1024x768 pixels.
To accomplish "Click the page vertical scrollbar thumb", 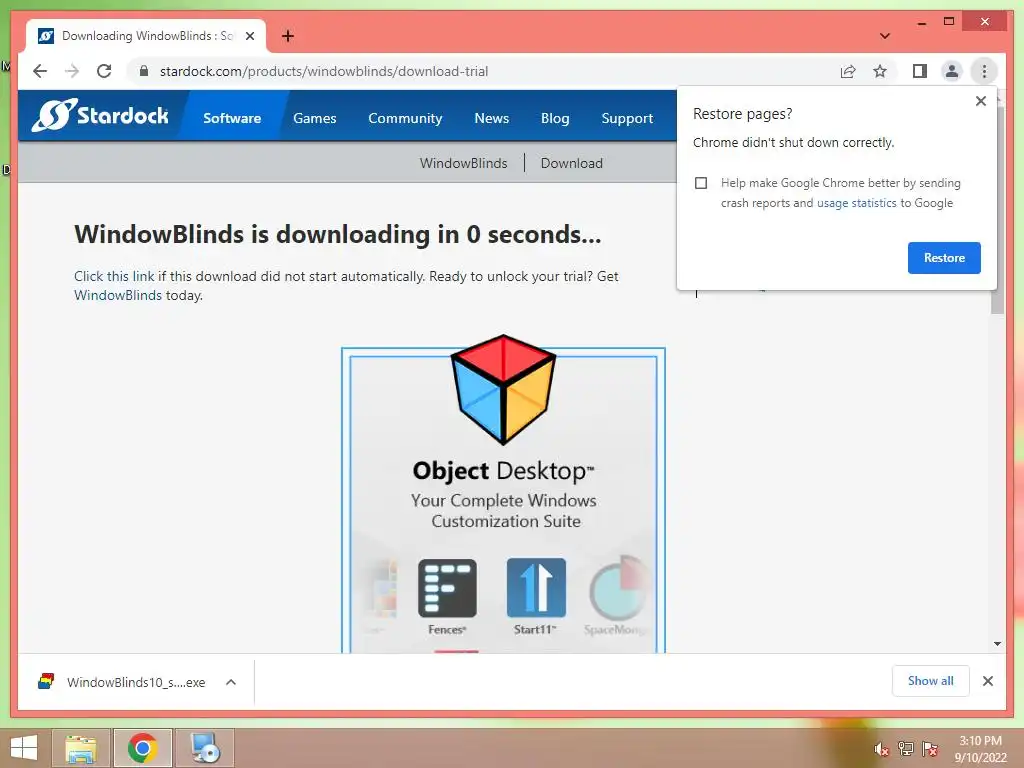I will (997, 209).
